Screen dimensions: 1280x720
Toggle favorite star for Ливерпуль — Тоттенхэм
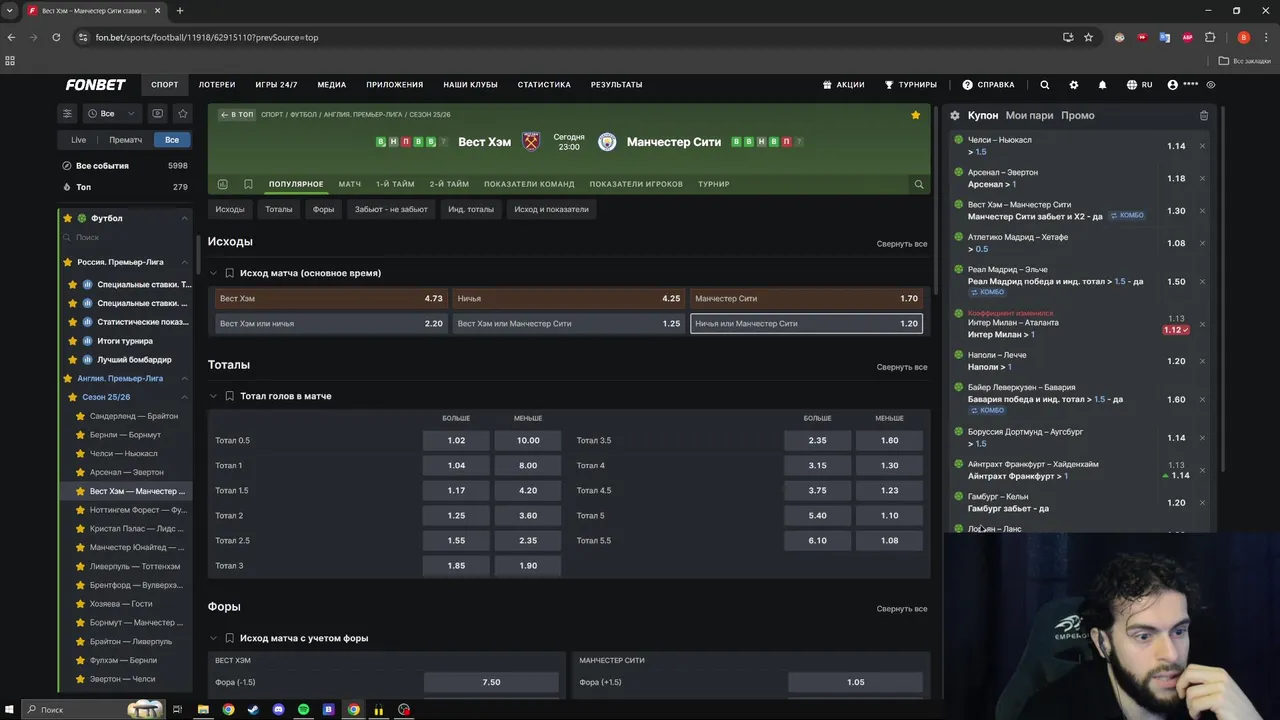(x=81, y=566)
